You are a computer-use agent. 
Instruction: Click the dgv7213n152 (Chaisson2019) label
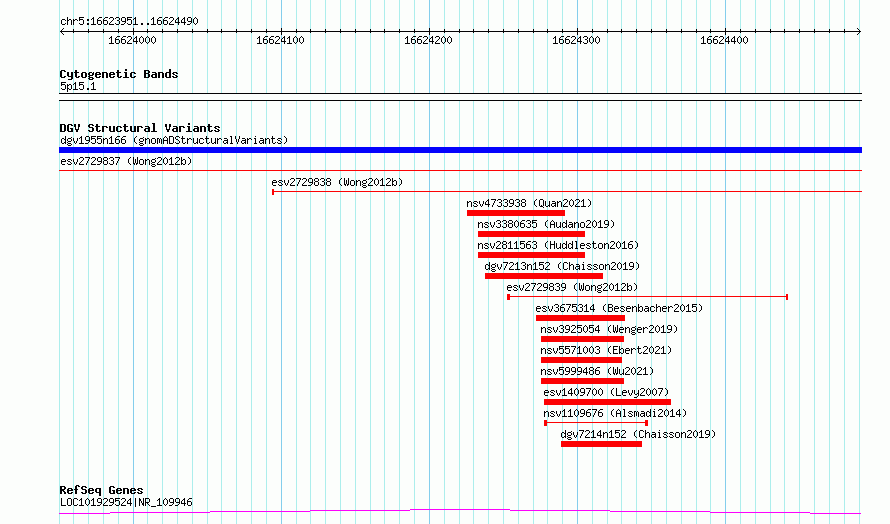(562, 266)
